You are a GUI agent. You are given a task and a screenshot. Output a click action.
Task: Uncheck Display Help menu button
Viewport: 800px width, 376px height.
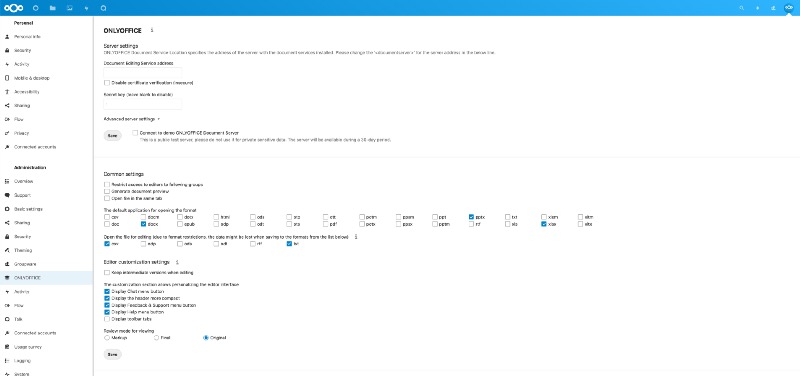click(107, 312)
